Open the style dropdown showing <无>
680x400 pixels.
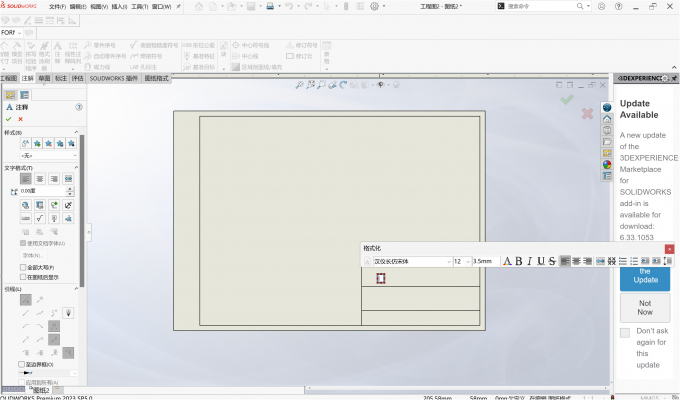[x=49, y=155]
